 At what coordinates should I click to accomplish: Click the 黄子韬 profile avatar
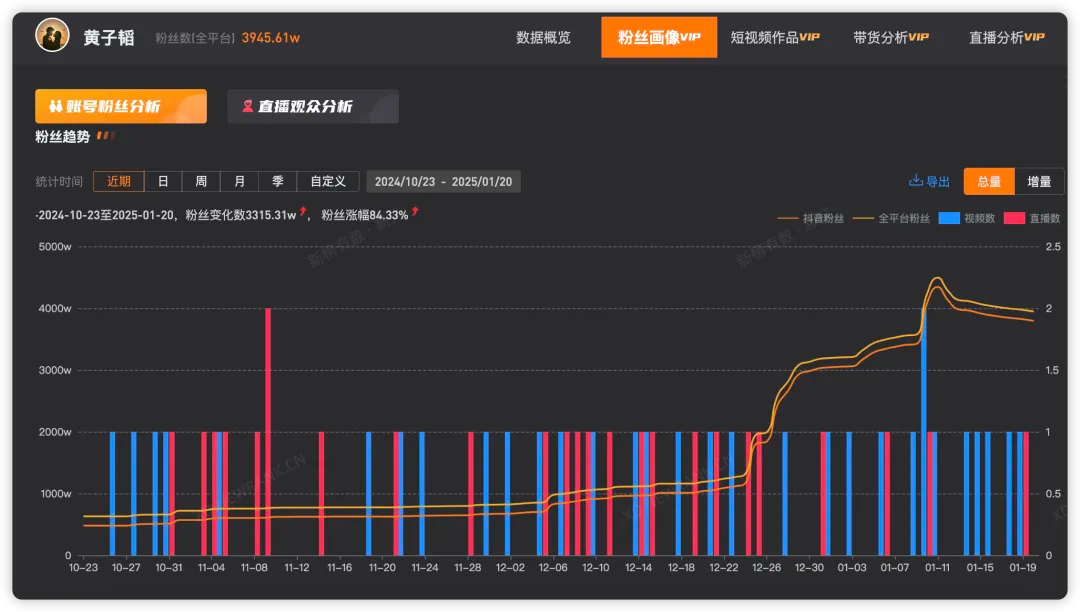coord(52,36)
